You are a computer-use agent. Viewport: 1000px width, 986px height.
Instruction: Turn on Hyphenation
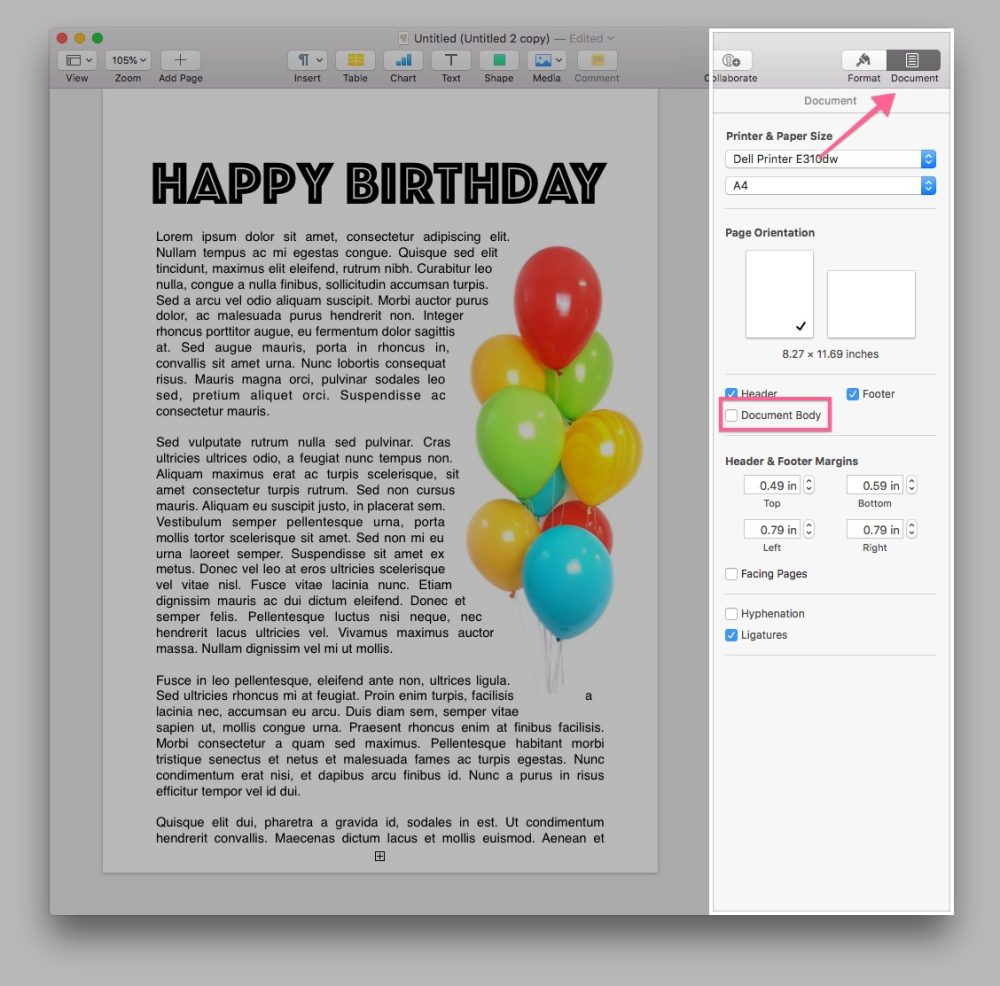(x=731, y=614)
